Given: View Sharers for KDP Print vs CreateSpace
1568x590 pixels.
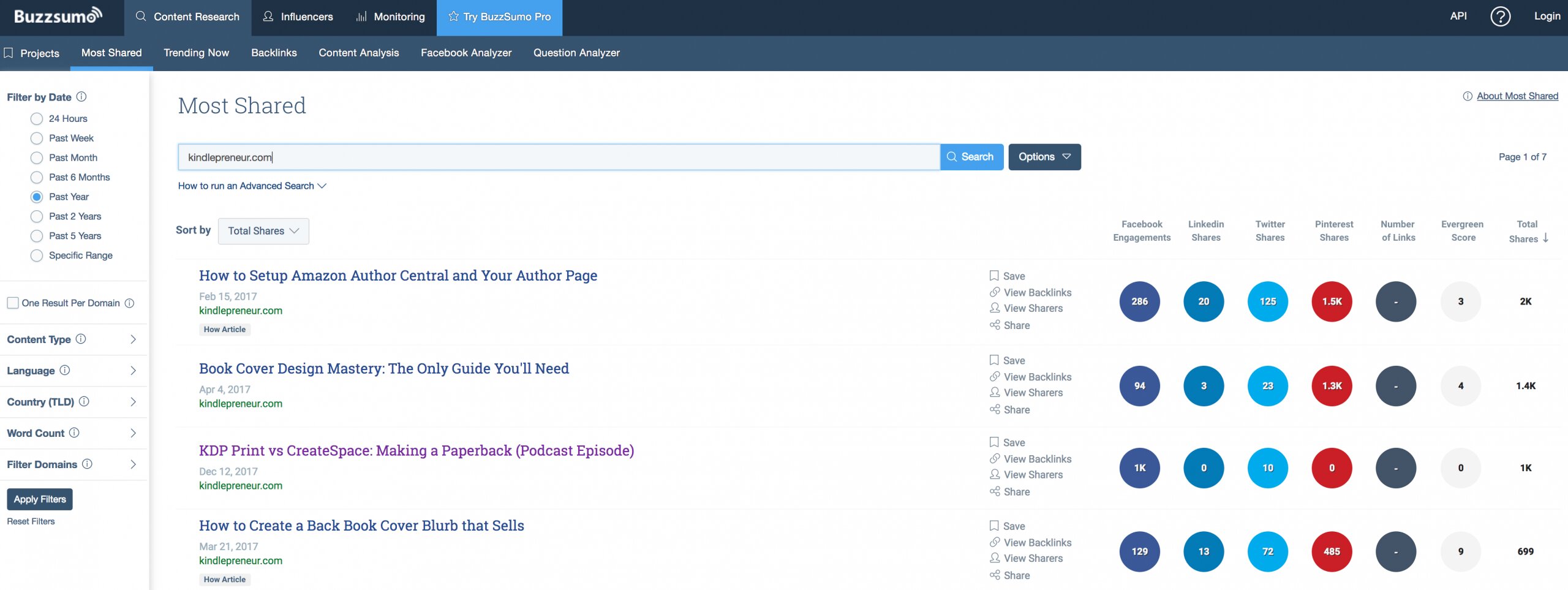Looking at the screenshot, I should pos(1027,475).
